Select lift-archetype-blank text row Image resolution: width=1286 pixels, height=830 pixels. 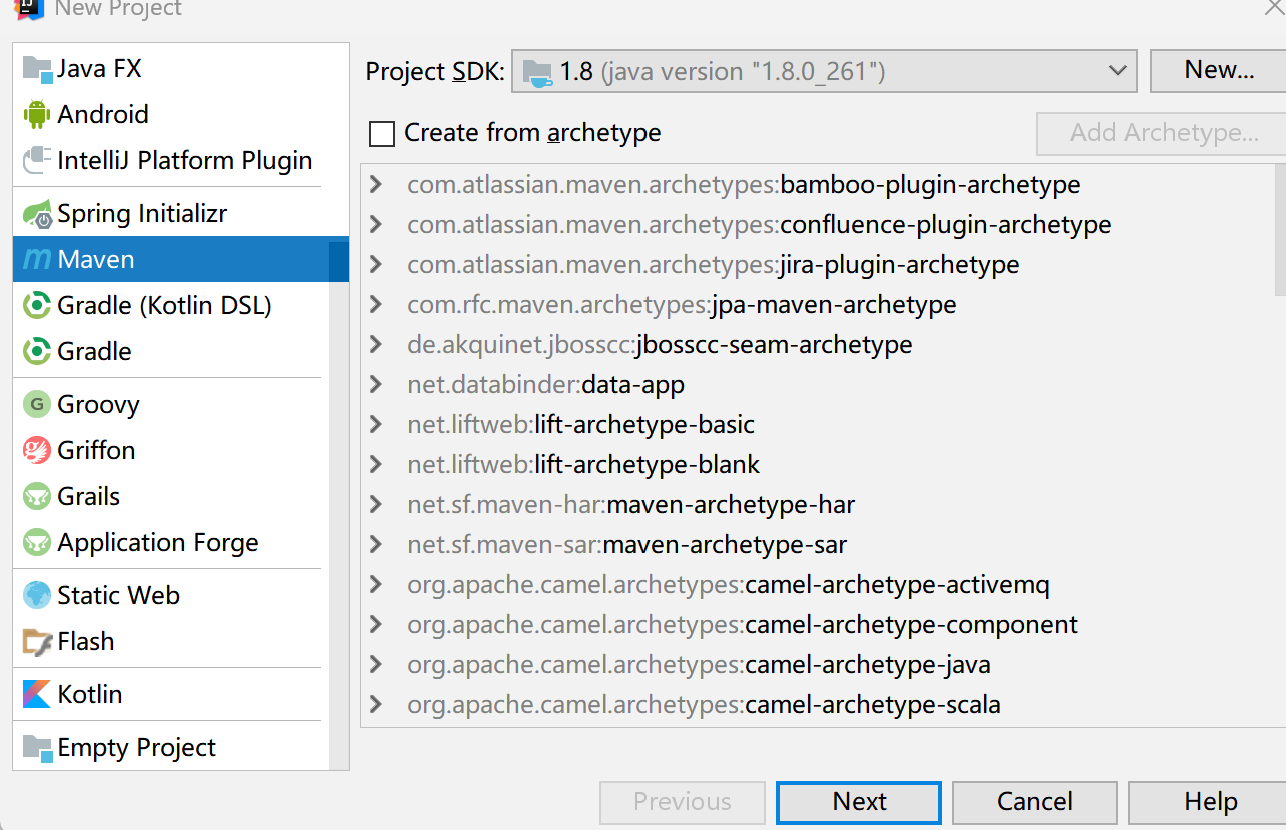pos(583,465)
